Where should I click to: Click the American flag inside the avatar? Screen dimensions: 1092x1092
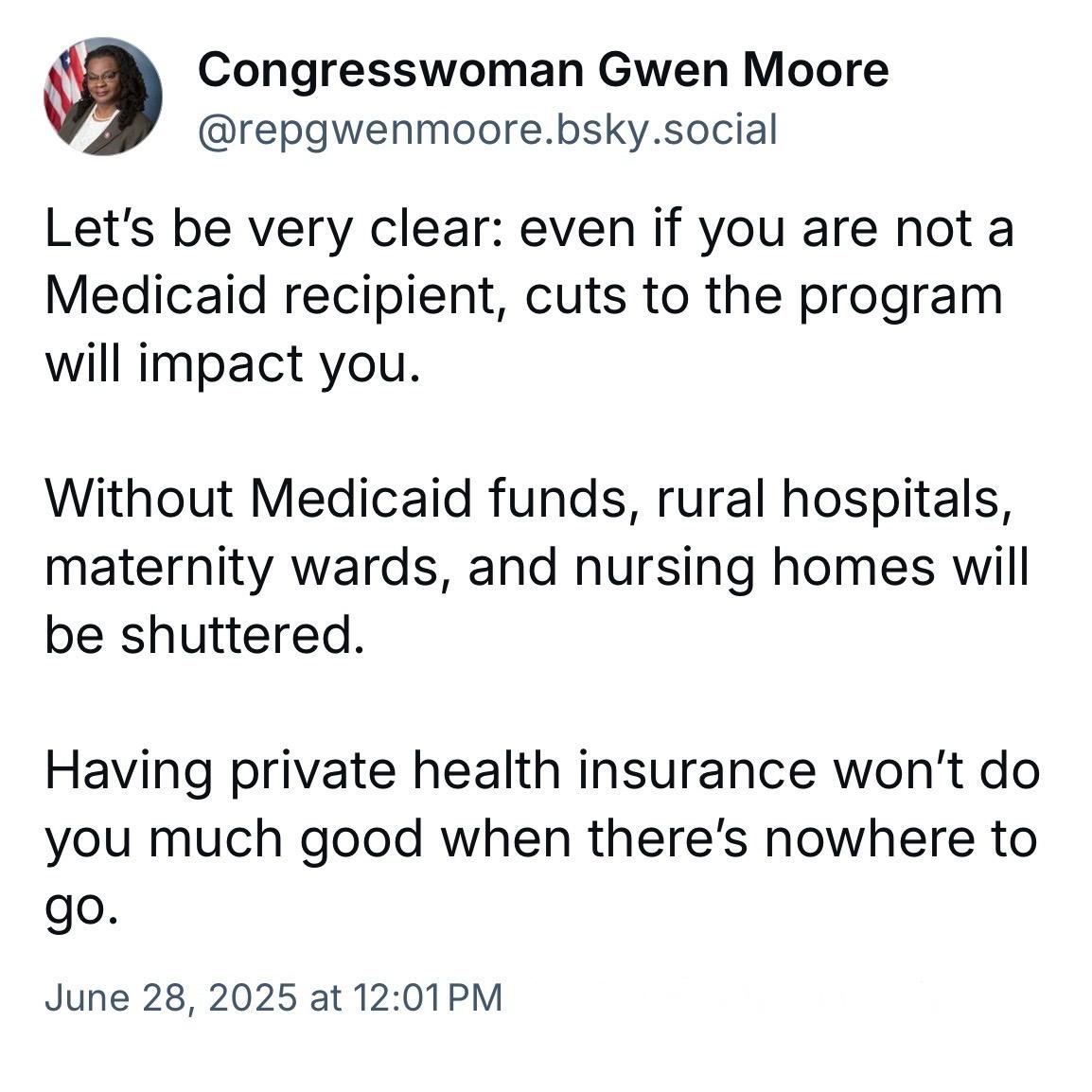coord(64,83)
